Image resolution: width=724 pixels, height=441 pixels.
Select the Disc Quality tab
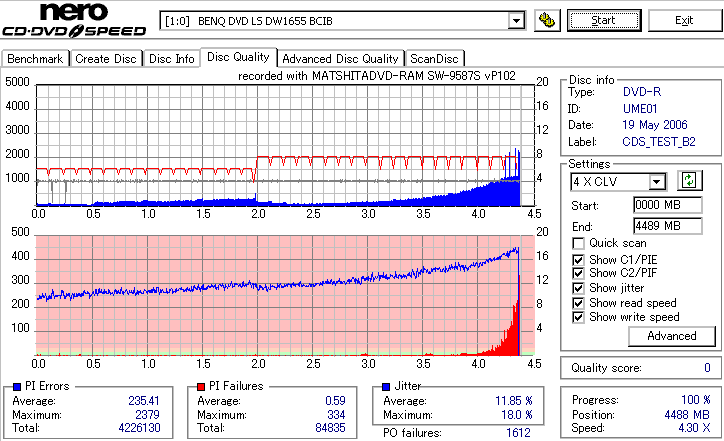pos(238,57)
